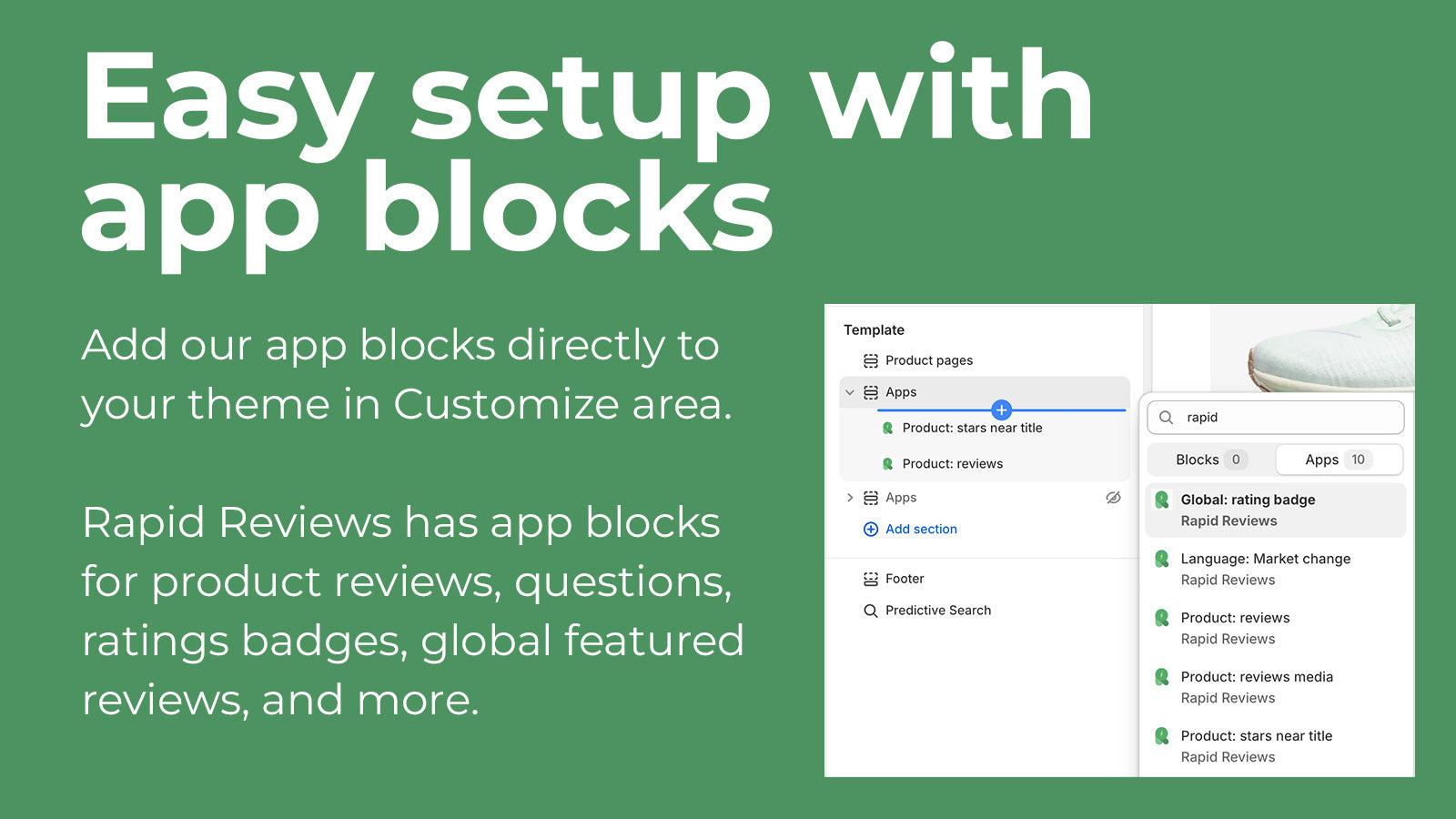Switch to the Apps tab
The height and width of the screenshot is (819, 1456).
pyautogui.click(x=1337, y=460)
